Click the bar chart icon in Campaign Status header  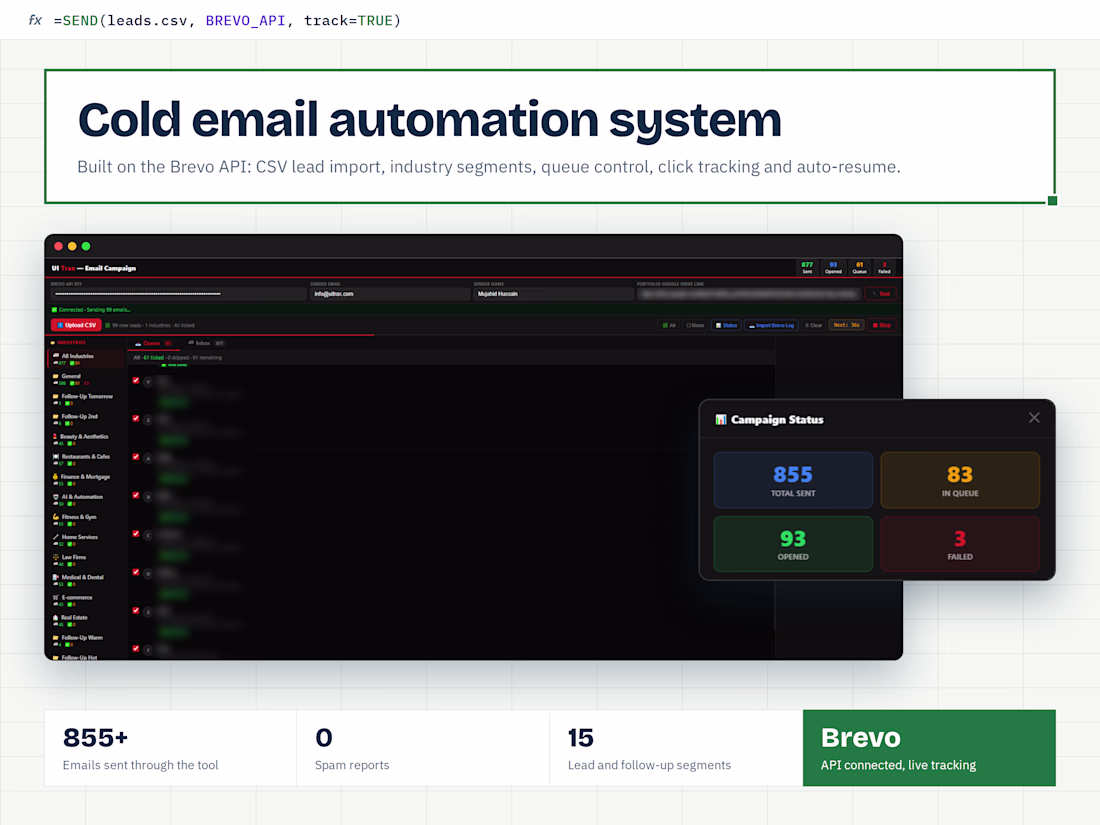(x=720, y=420)
